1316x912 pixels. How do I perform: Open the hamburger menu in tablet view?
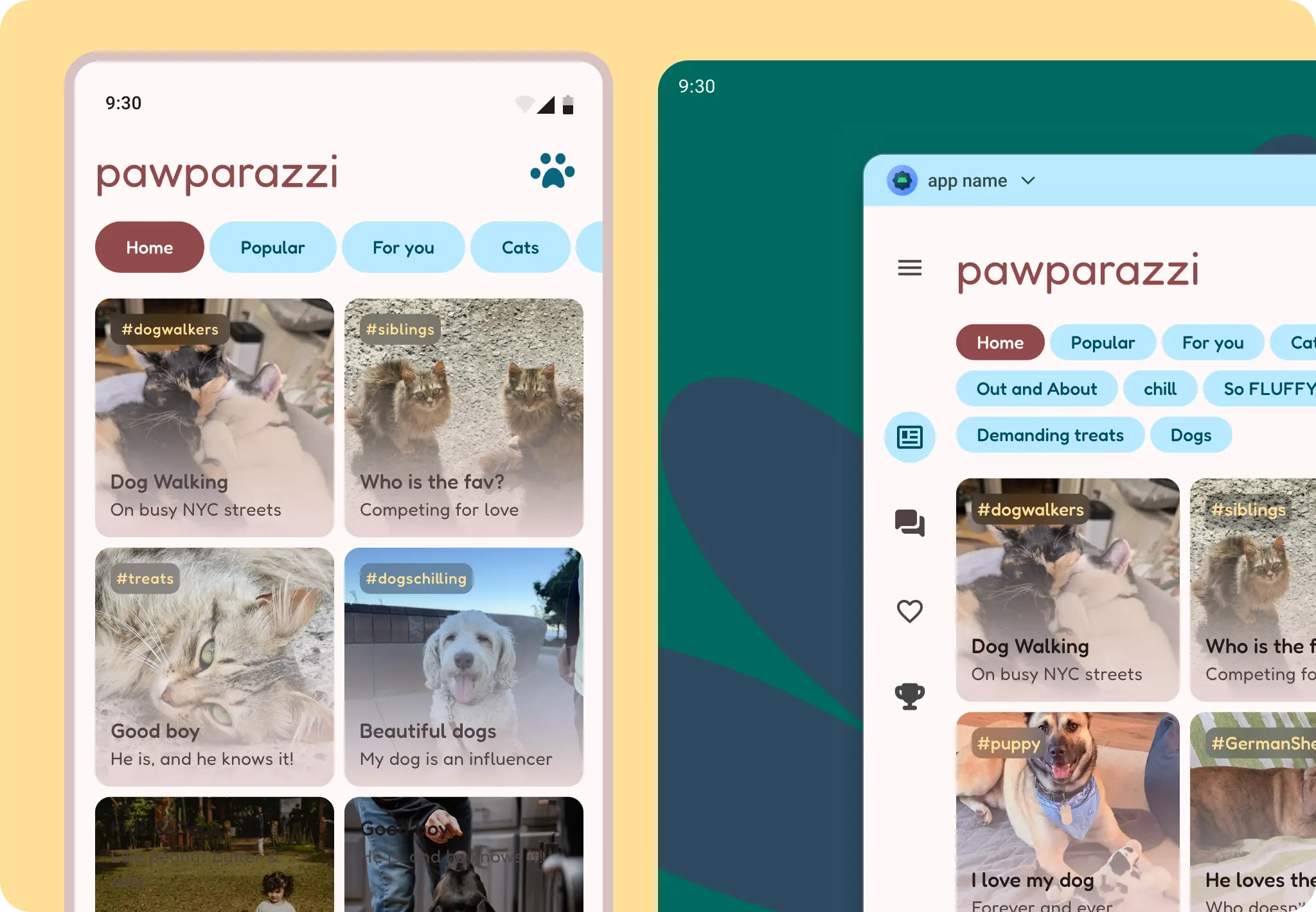click(x=910, y=268)
